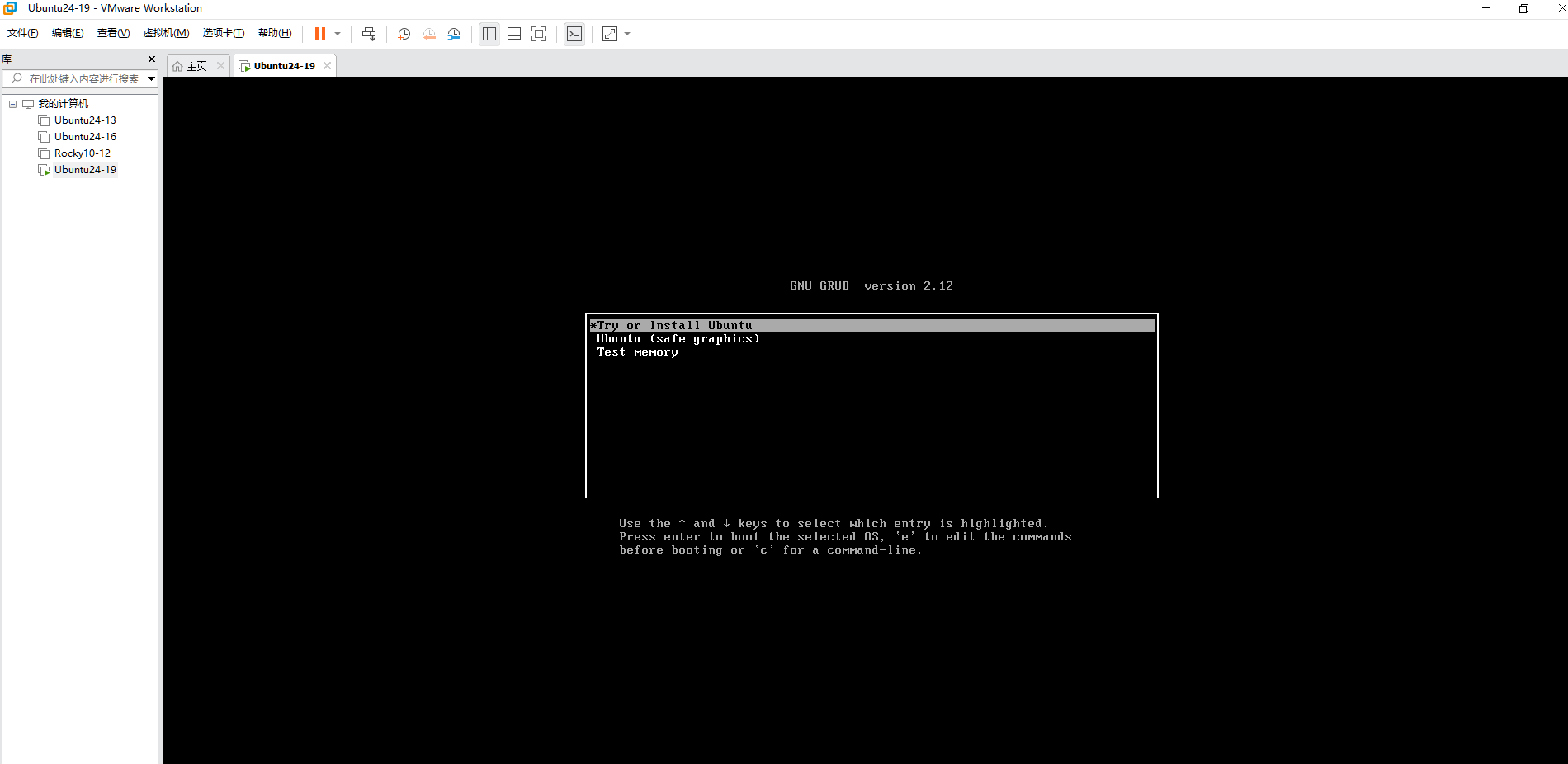The height and width of the screenshot is (764, 1568).
Task: Click the stretch guest display icon
Action: (x=610, y=34)
